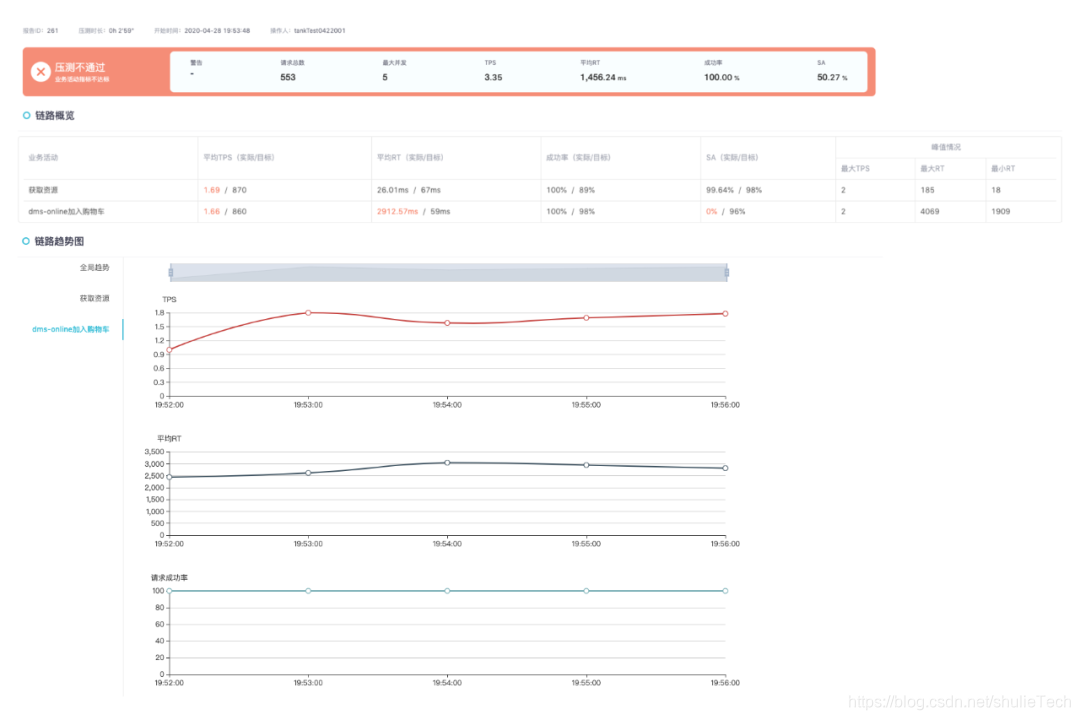
Task: Click the 链路概览 section heading
Action: (54, 116)
